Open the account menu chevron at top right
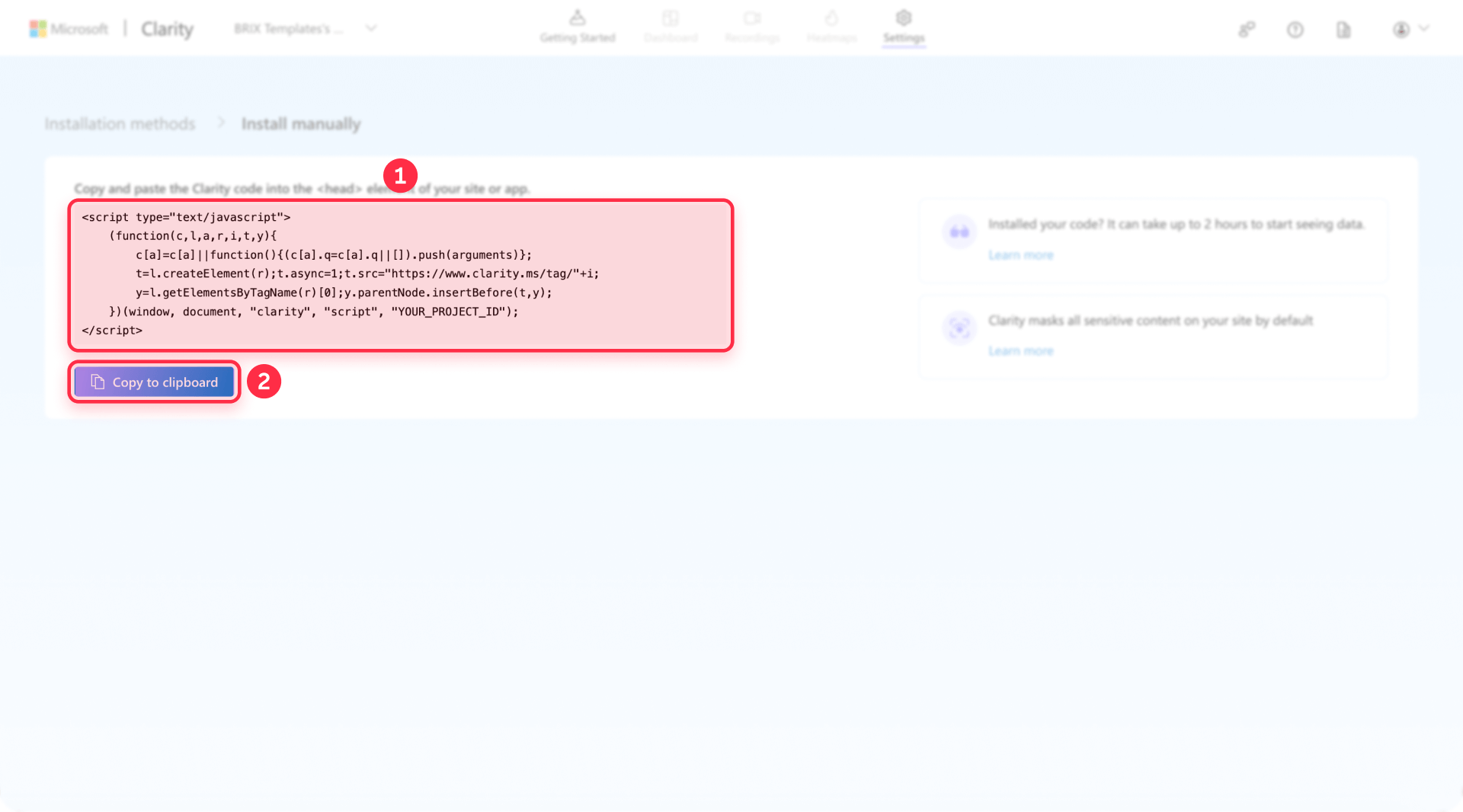Screen dimensions: 1463x812 tap(1423, 29)
